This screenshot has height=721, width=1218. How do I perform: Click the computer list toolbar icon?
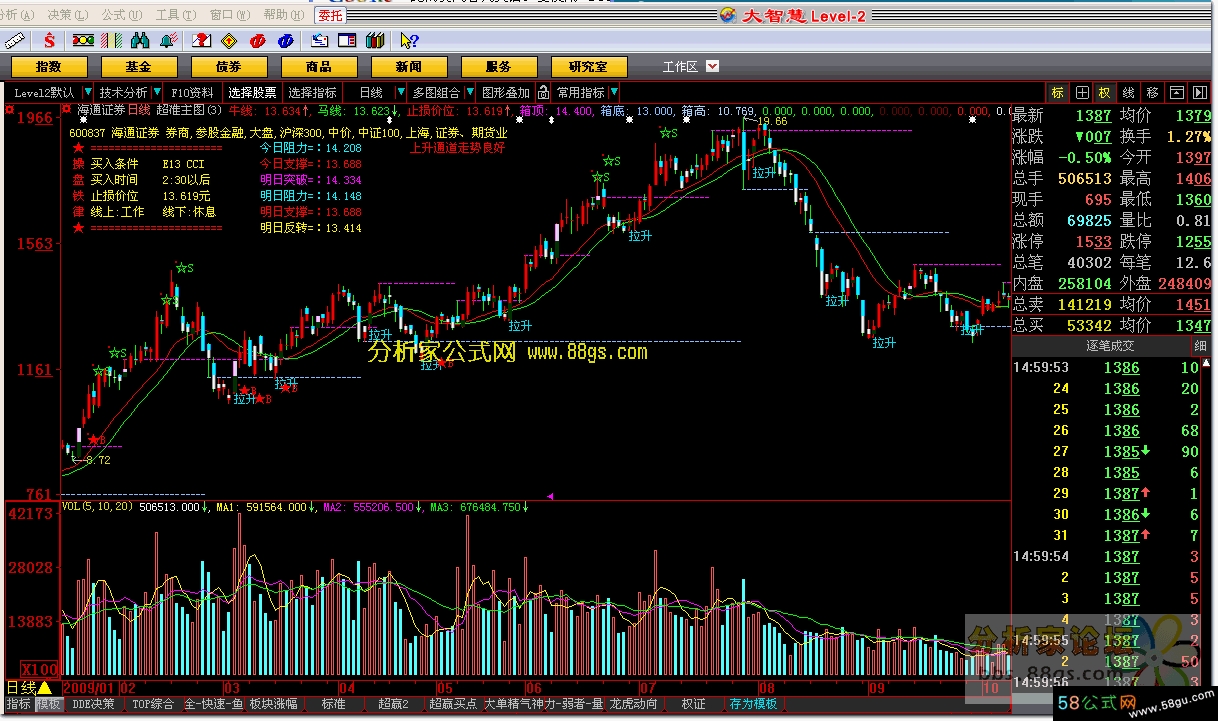coord(319,41)
